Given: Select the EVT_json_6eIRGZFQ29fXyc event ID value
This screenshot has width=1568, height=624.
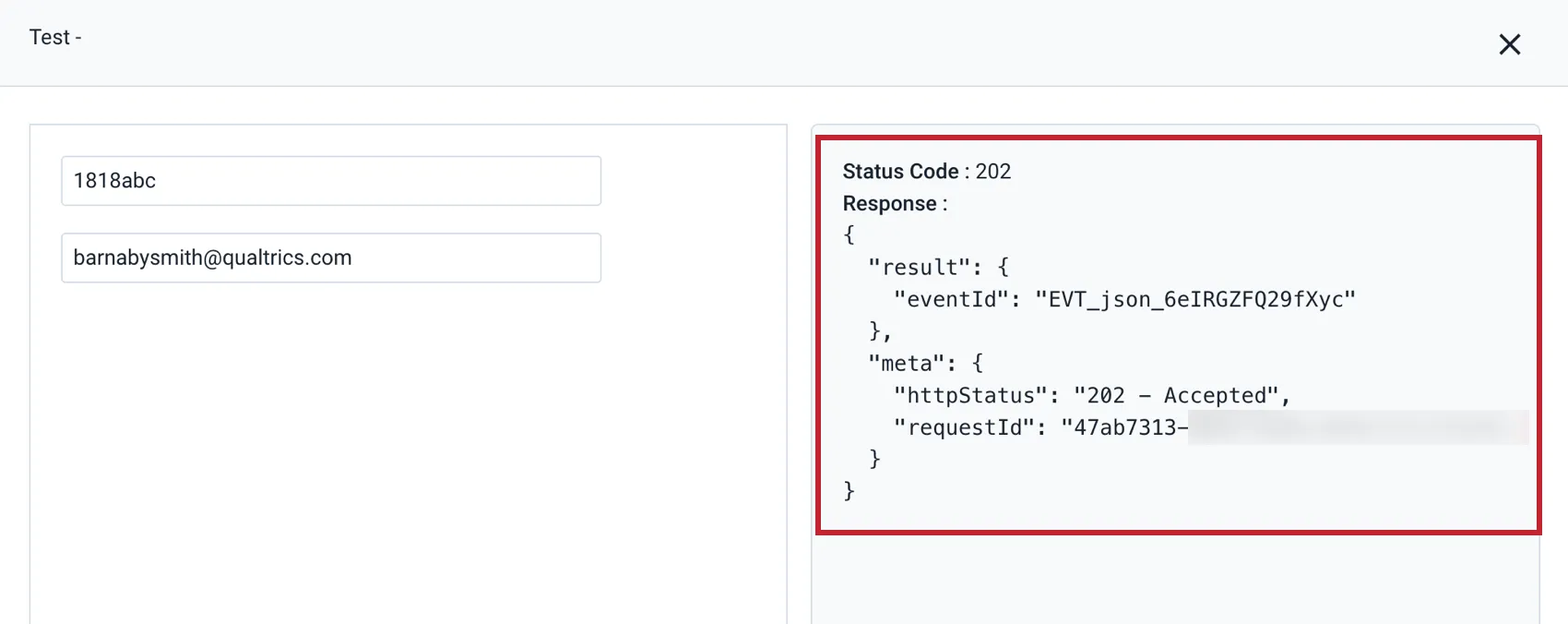Looking at the screenshot, I should click(1195, 300).
